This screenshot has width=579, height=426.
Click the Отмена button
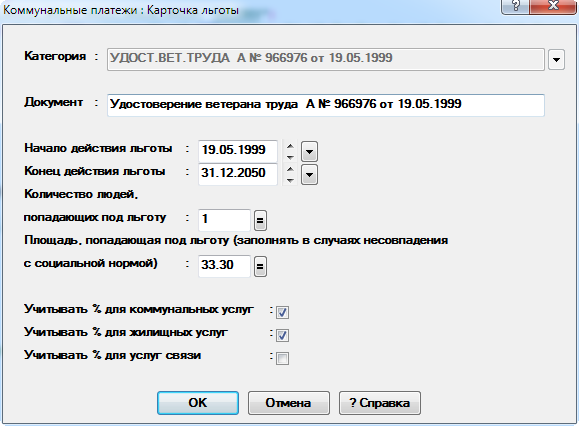click(x=288, y=403)
